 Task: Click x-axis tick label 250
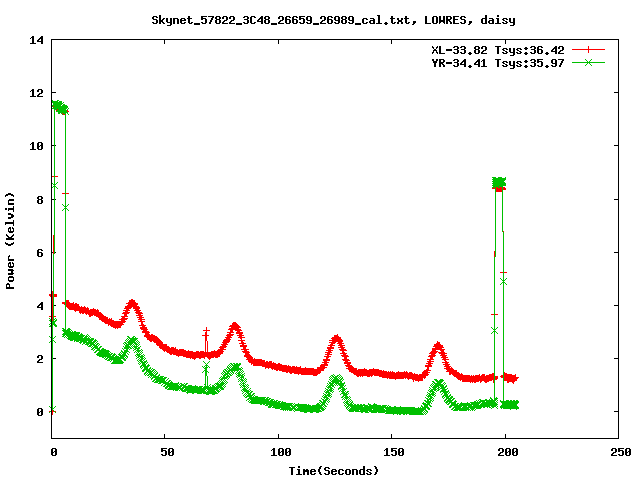click(621, 452)
